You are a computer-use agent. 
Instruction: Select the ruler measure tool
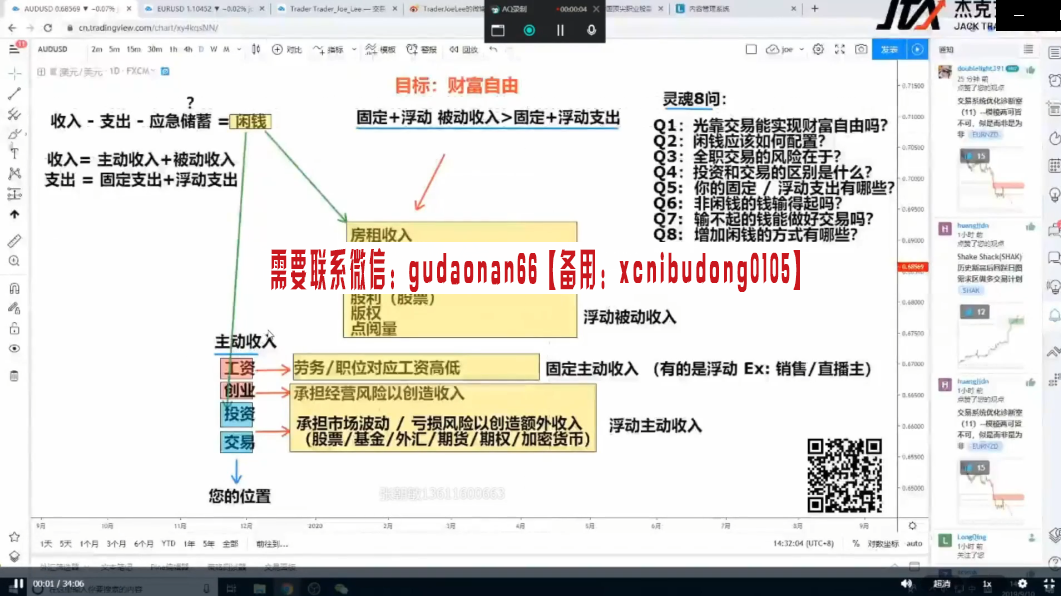[x=15, y=240]
